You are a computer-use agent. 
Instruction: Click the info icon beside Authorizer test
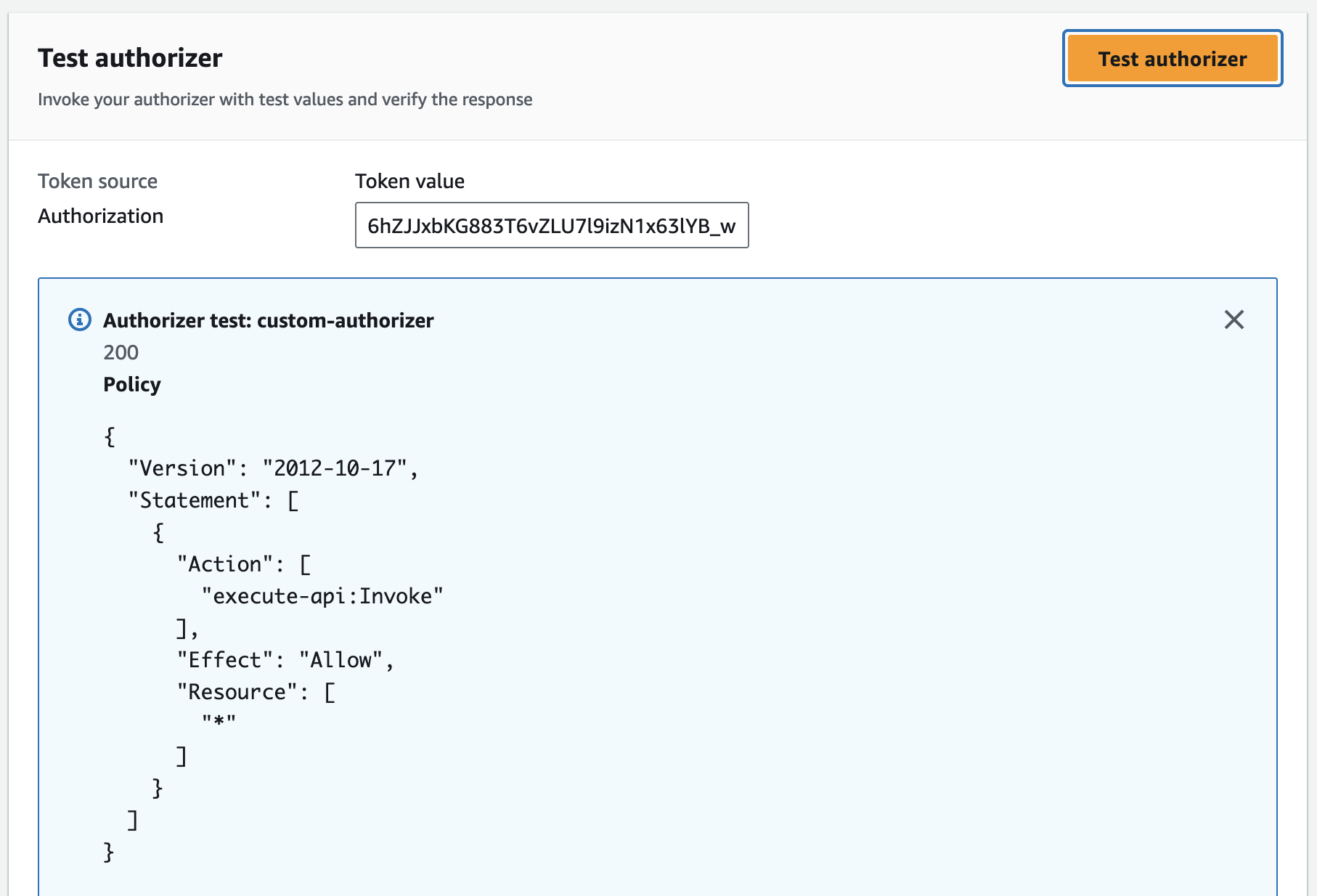79,320
